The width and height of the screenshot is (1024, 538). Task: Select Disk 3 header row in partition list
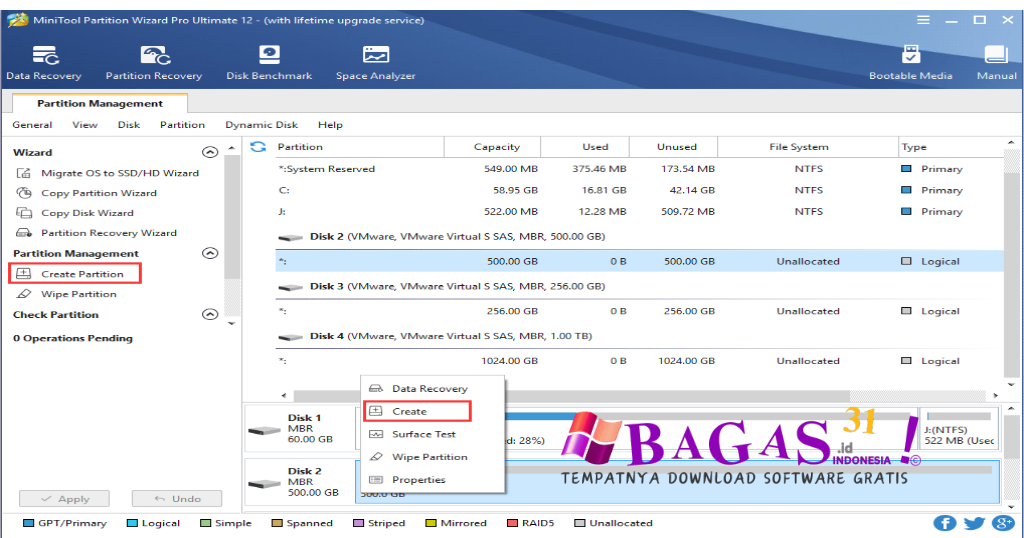click(639, 286)
